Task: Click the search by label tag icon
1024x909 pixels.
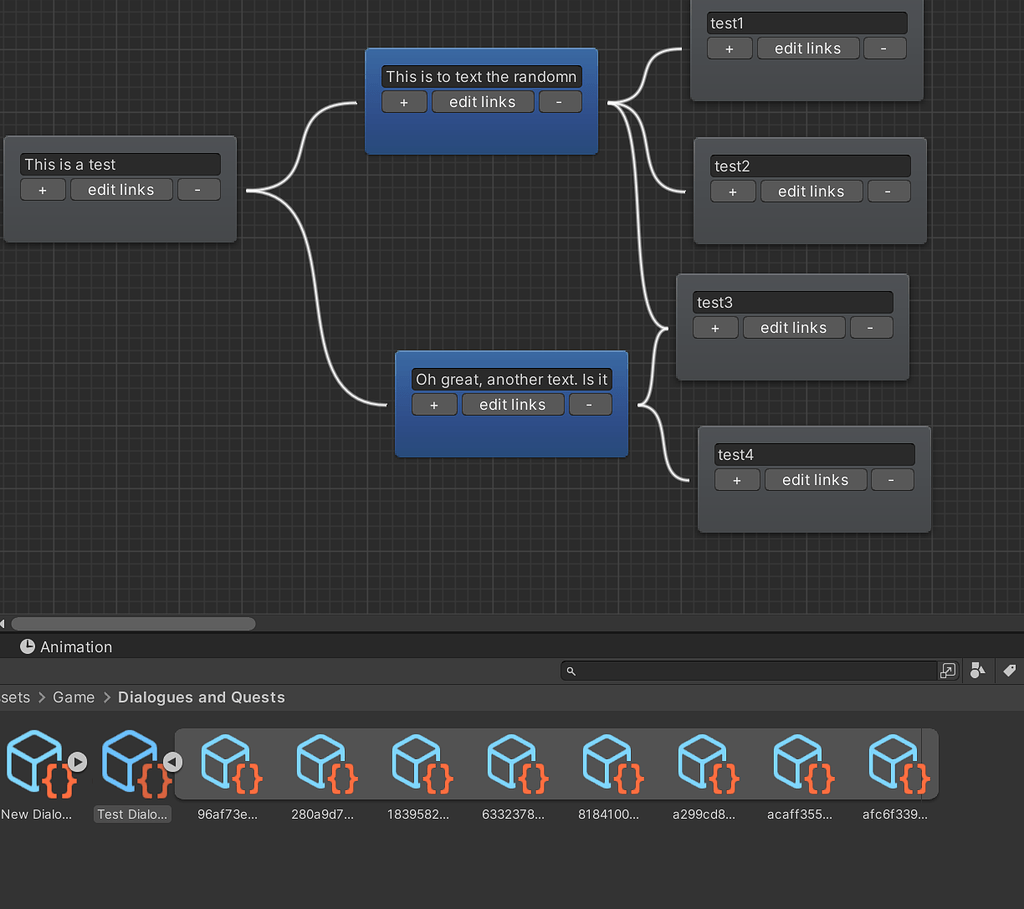Action: (1009, 671)
